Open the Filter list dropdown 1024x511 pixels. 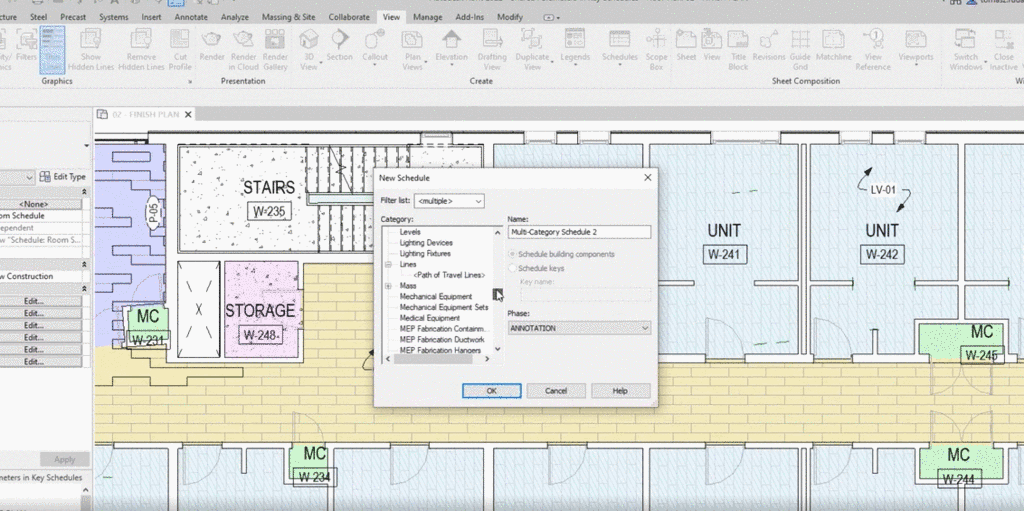coord(449,201)
